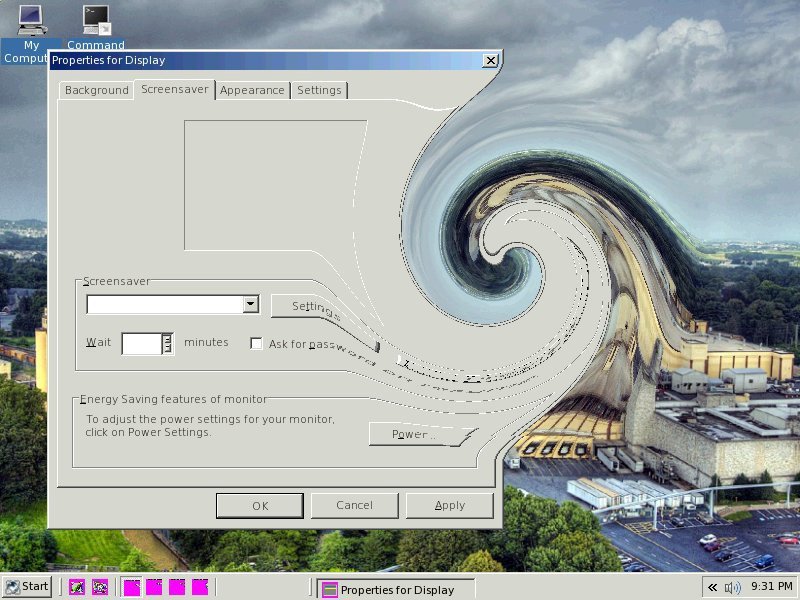Expand the Screensaver selection dropdown
Image resolution: width=800 pixels, height=600 pixels.
pos(251,304)
